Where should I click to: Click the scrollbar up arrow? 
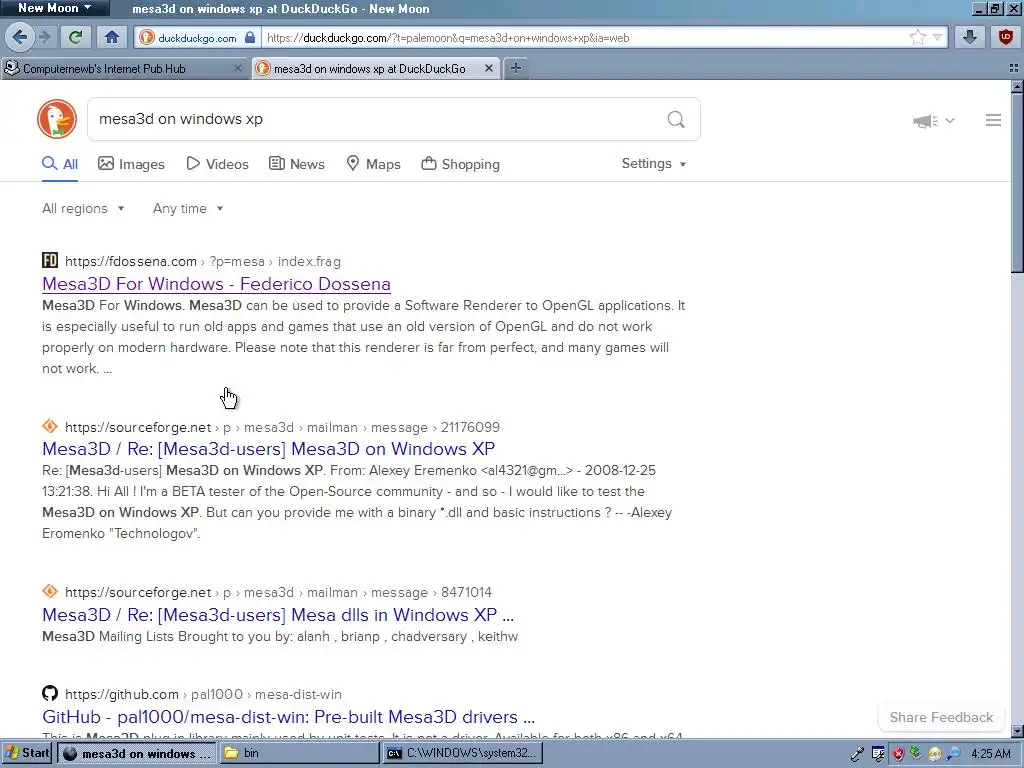point(1017,86)
